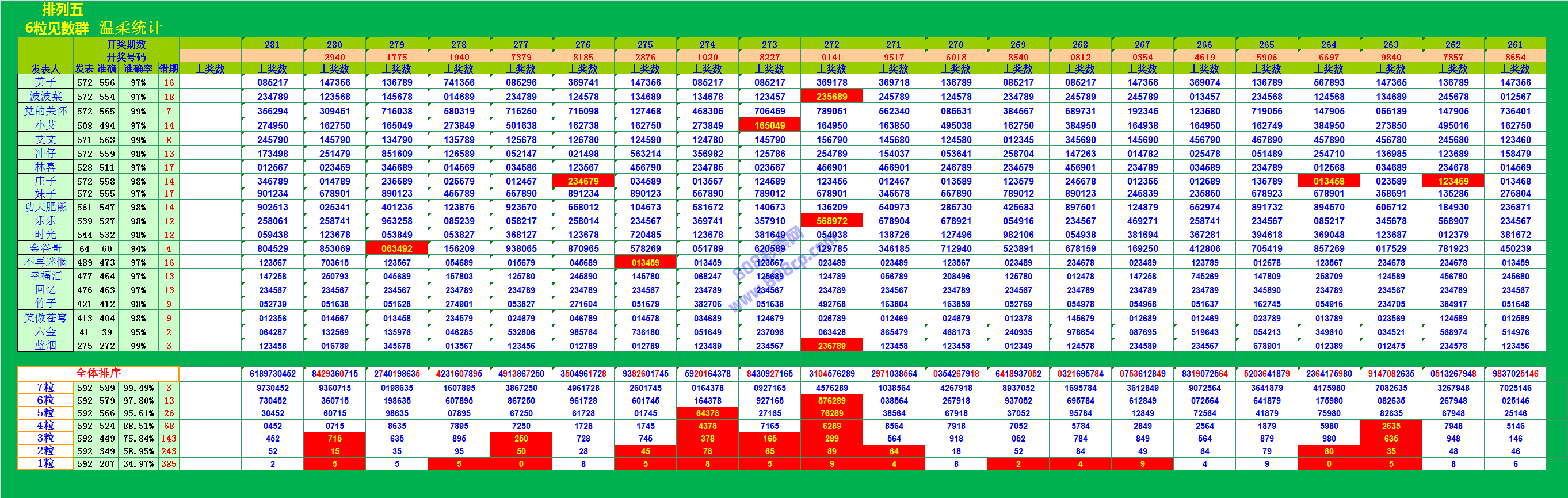Click the 99.49% accuracy cell

[138, 388]
